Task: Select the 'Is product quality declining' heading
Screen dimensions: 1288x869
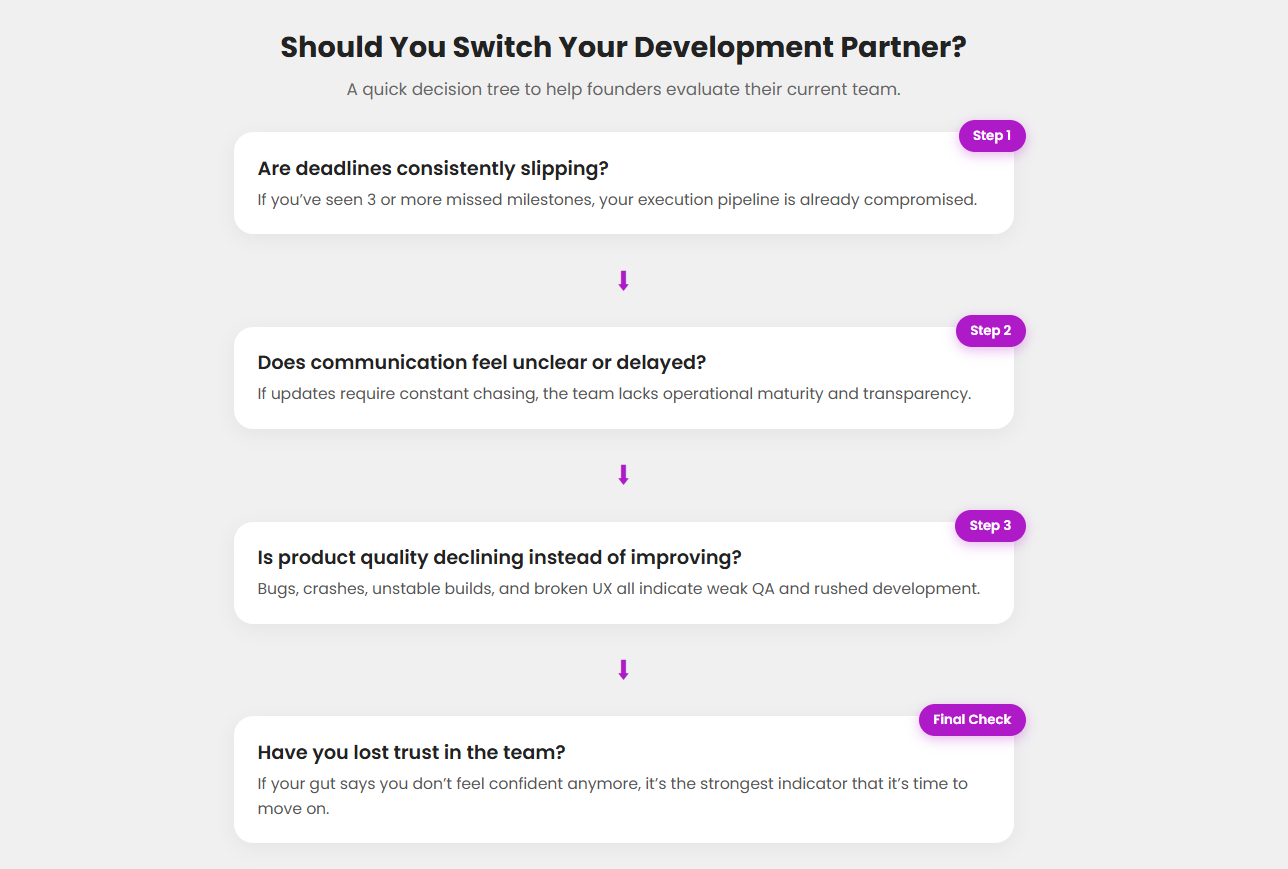Action: (499, 557)
